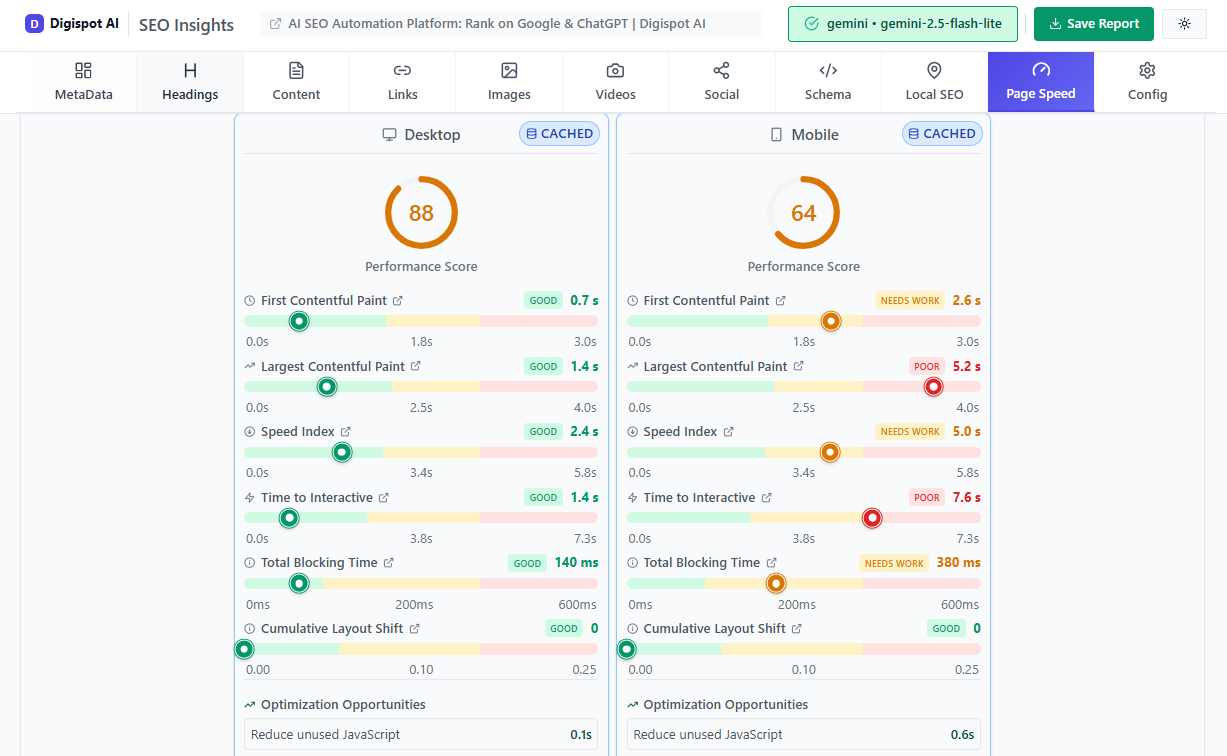
Task: Open the Config gear icon
Action: pyautogui.click(x=1146, y=71)
